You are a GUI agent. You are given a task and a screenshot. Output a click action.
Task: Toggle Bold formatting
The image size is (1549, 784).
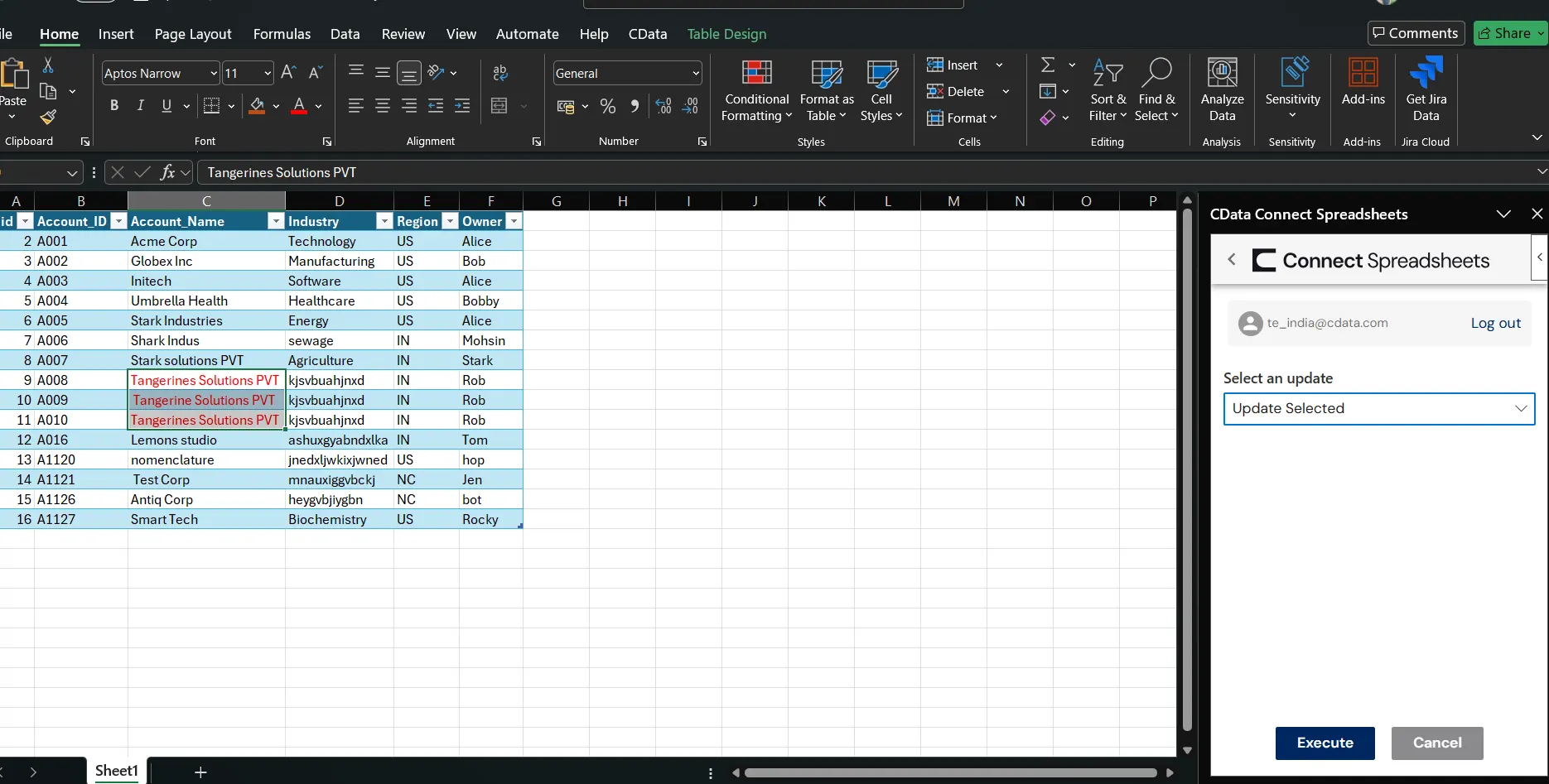pos(114,106)
